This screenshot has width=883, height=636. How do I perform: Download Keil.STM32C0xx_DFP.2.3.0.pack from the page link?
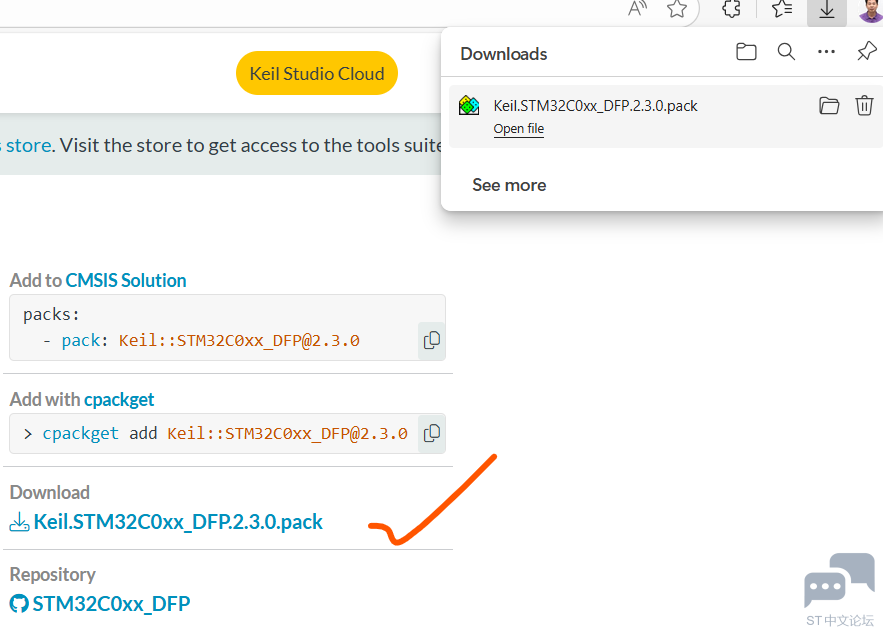tap(177, 522)
